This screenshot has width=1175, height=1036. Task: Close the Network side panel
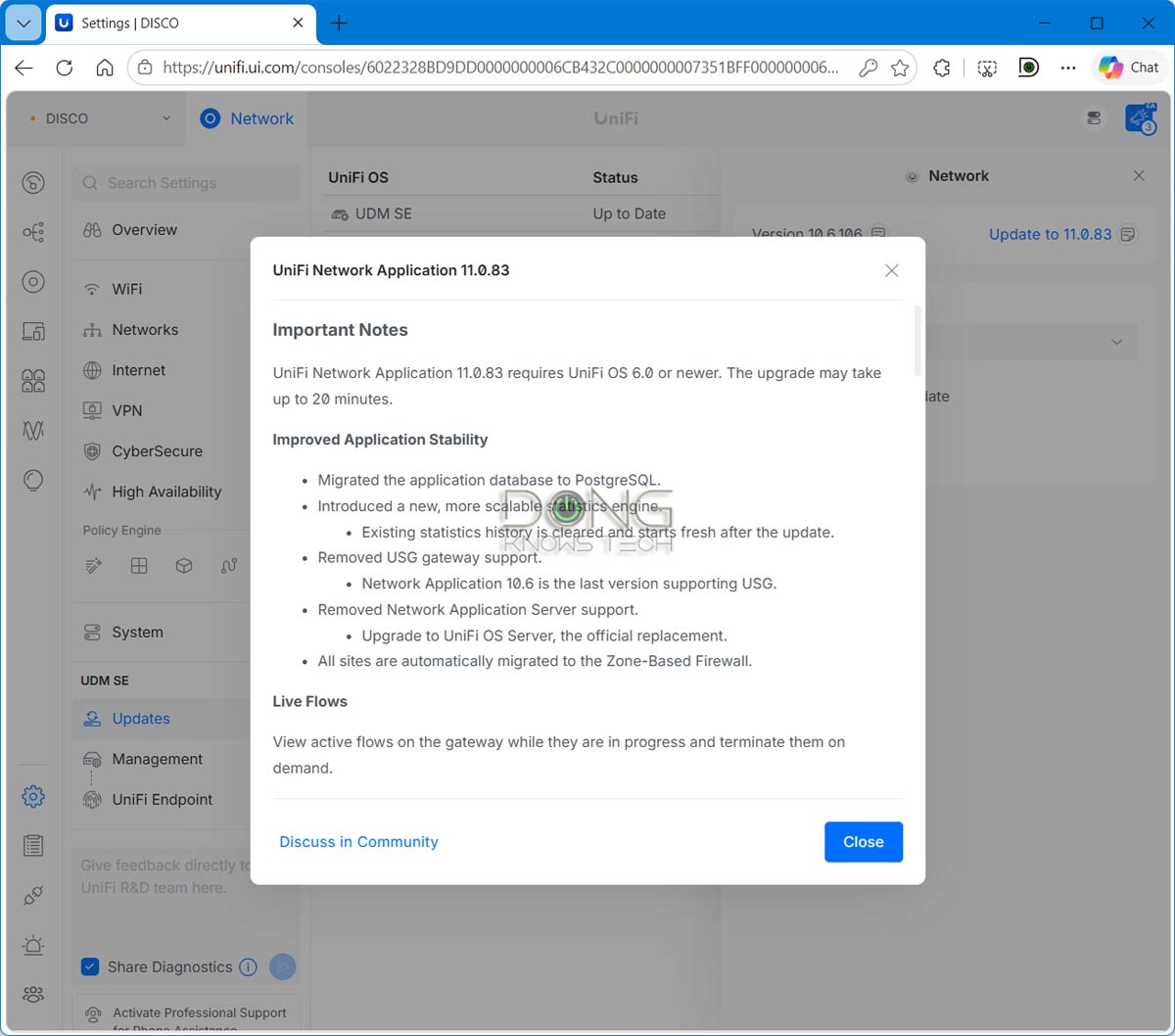(x=1139, y=175)
